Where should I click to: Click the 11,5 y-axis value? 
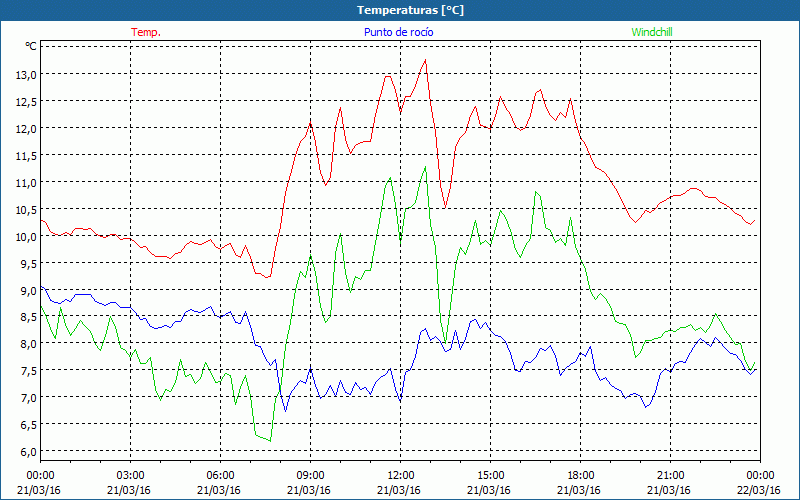(x=27, y=156)
